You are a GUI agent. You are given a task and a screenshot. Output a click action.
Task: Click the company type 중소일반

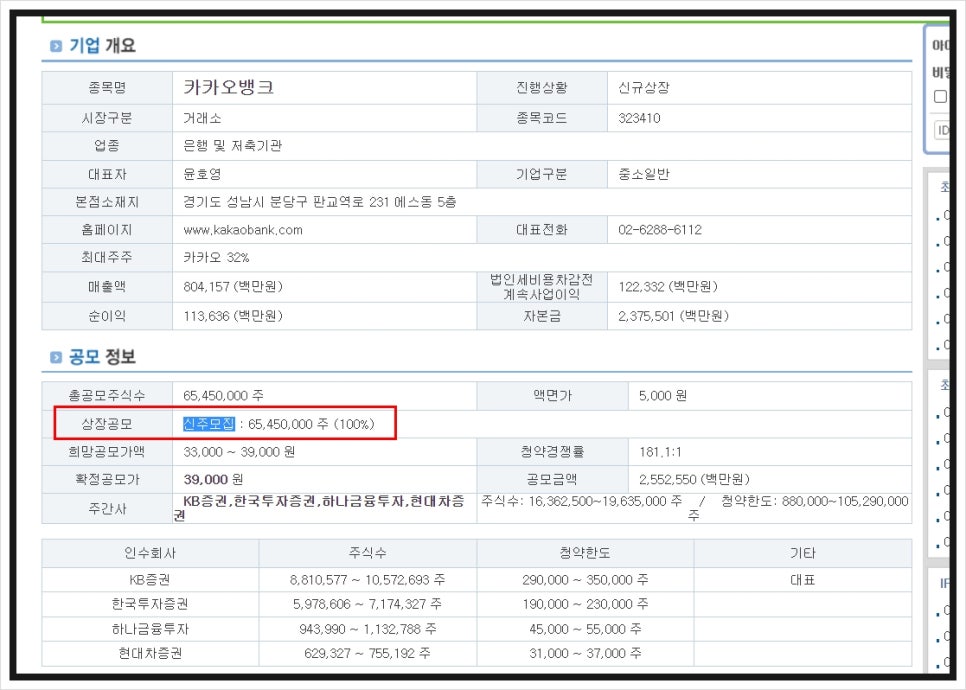tap(644, 174)
